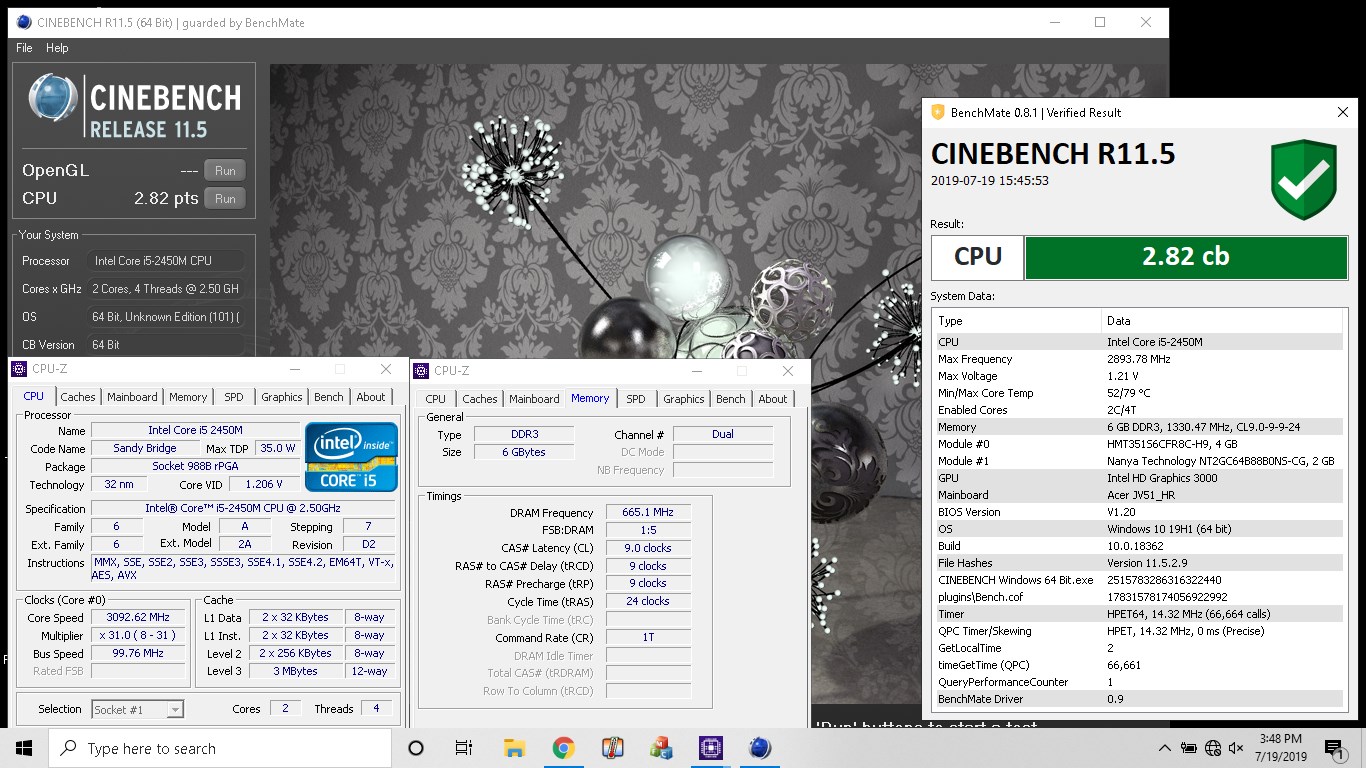Click the Type here to search box
The image size is (1366, 768).
(220, 748)
